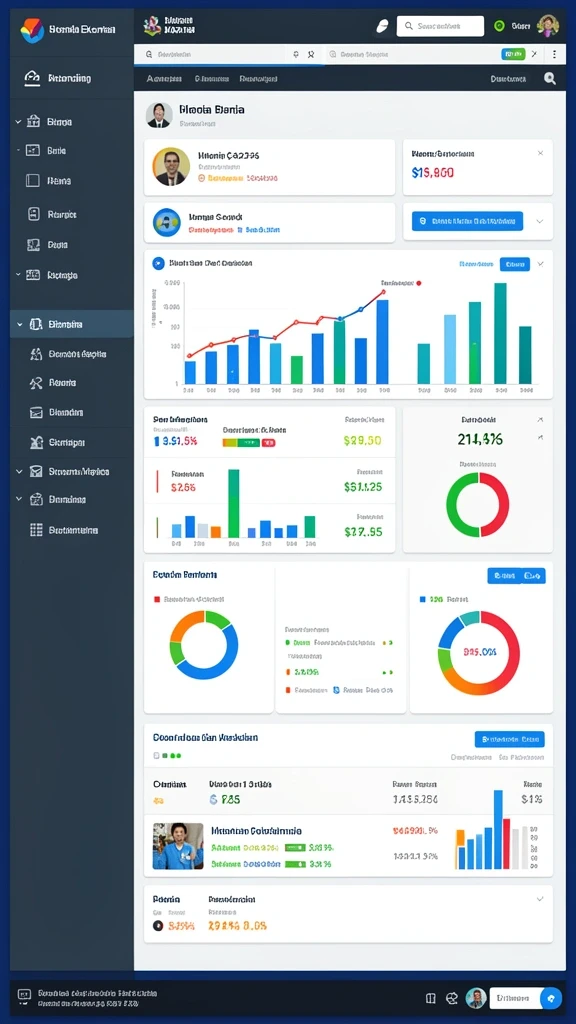Toggle the green status indicator in the top header
Screen dimensions: 576x1024
[500, 26]
